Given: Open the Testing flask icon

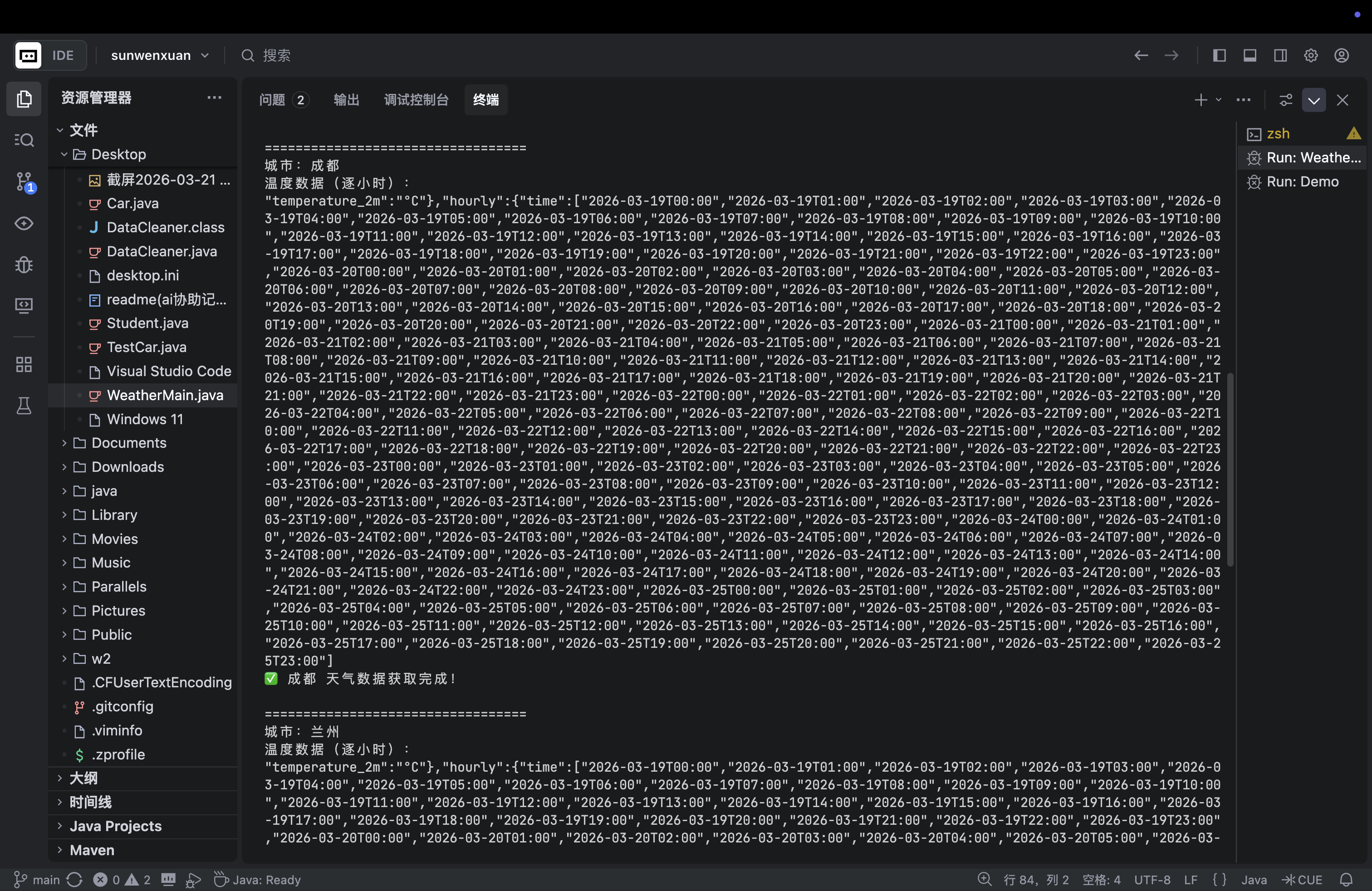Looking at the screenshot, I should (24, 406).
